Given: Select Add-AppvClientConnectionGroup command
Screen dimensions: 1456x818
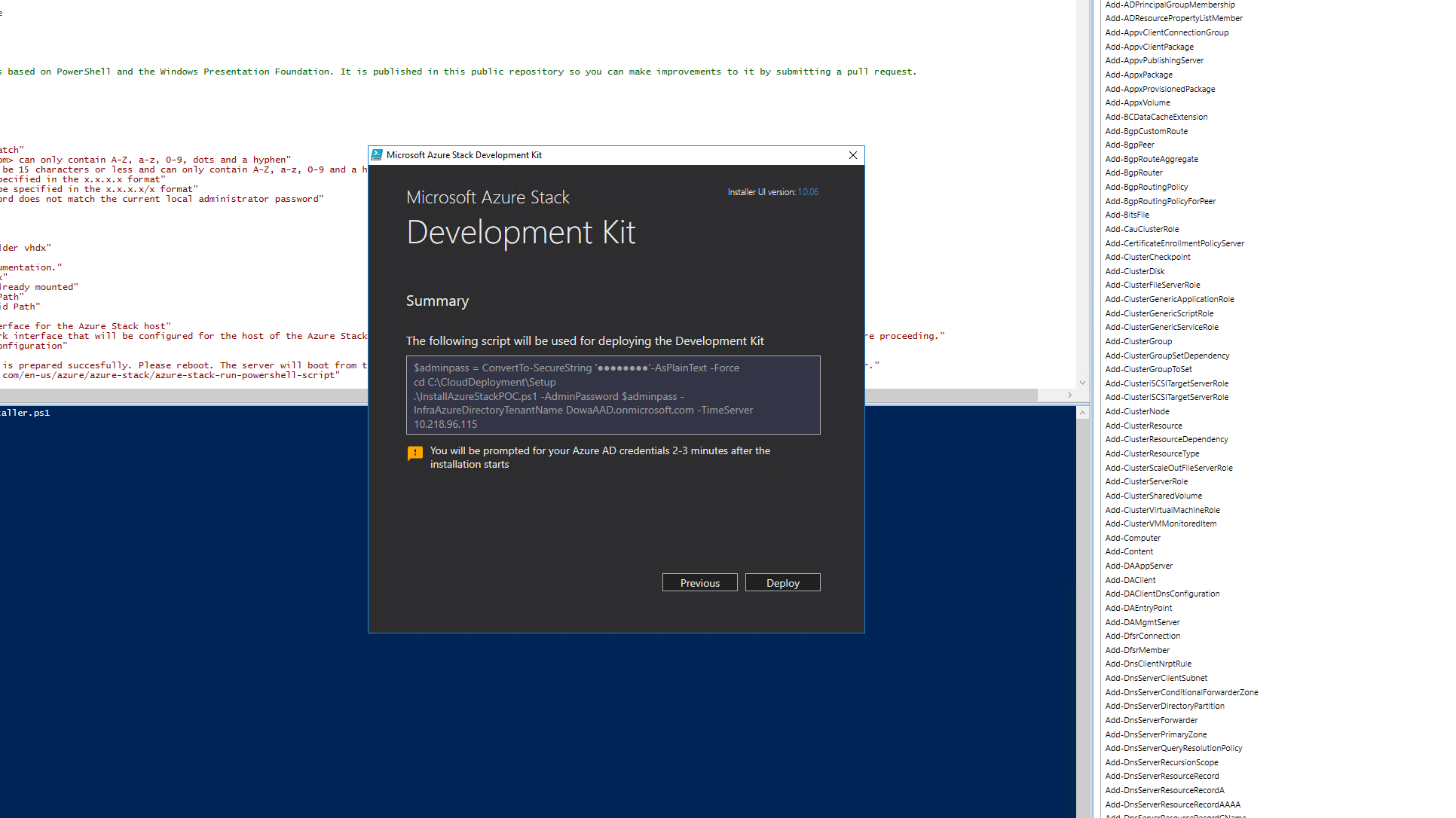Looking at the screenshot, I should tap(1167, 32).
